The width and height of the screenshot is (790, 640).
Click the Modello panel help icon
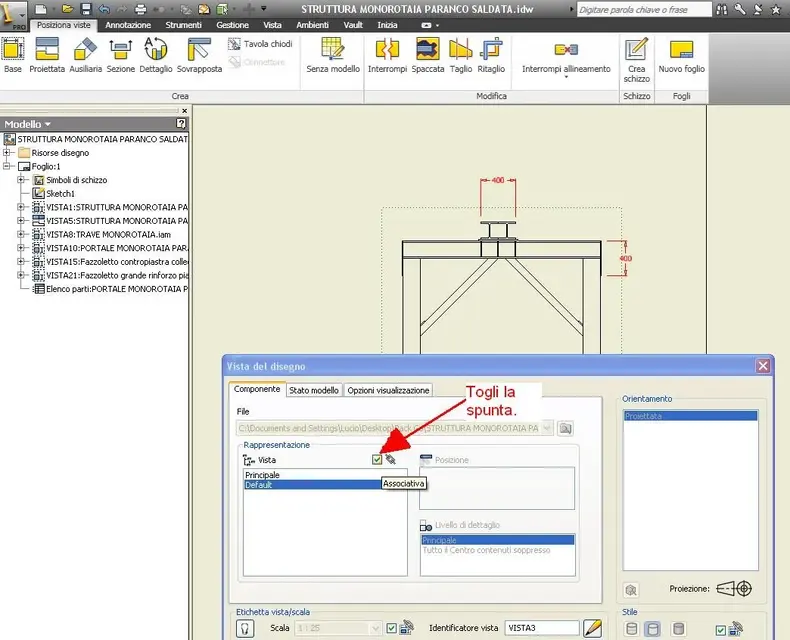[181, 123]
